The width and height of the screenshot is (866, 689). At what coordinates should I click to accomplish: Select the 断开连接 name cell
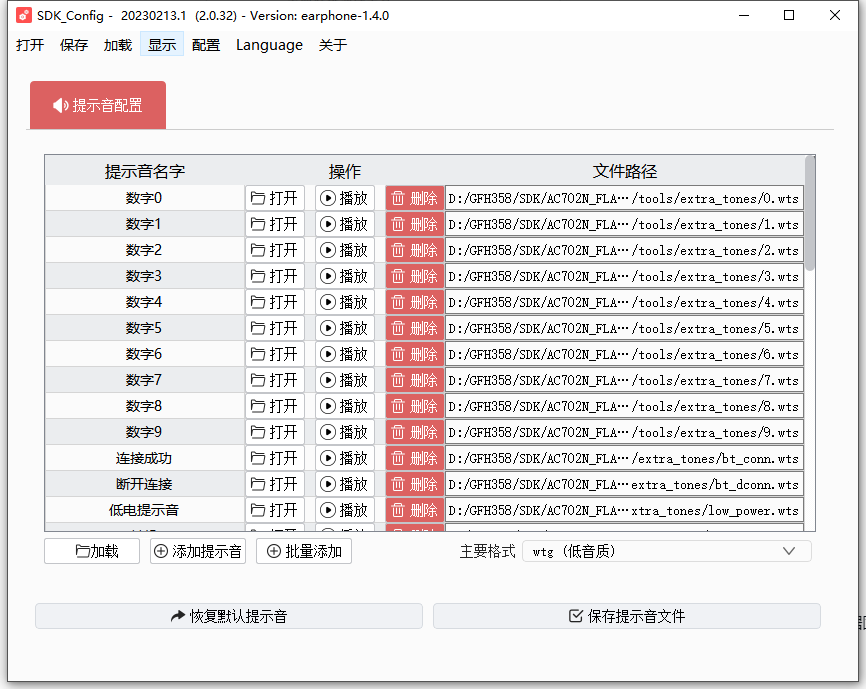(x=144, y=484)
